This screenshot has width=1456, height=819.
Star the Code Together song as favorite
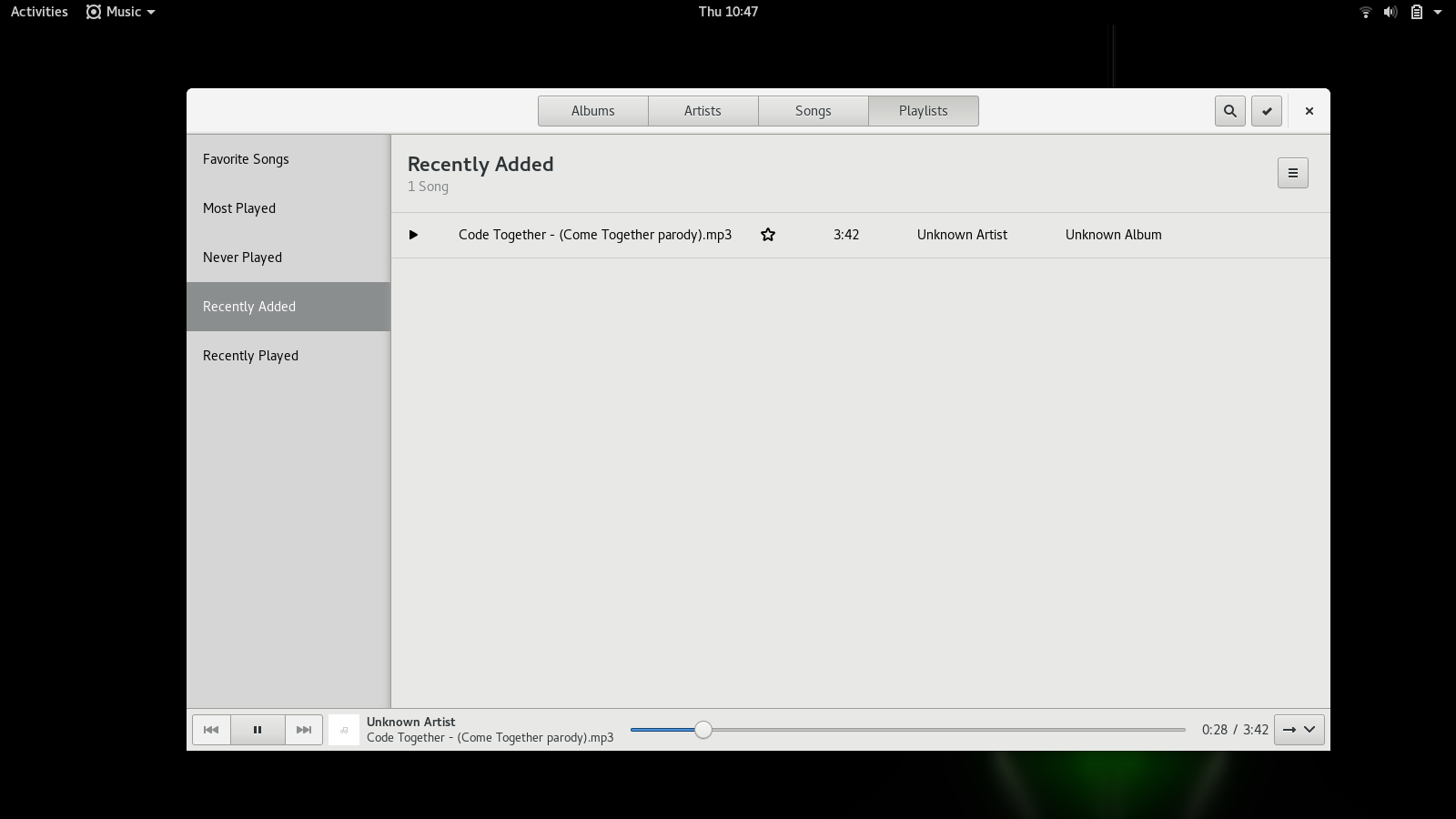click(768, 235)
